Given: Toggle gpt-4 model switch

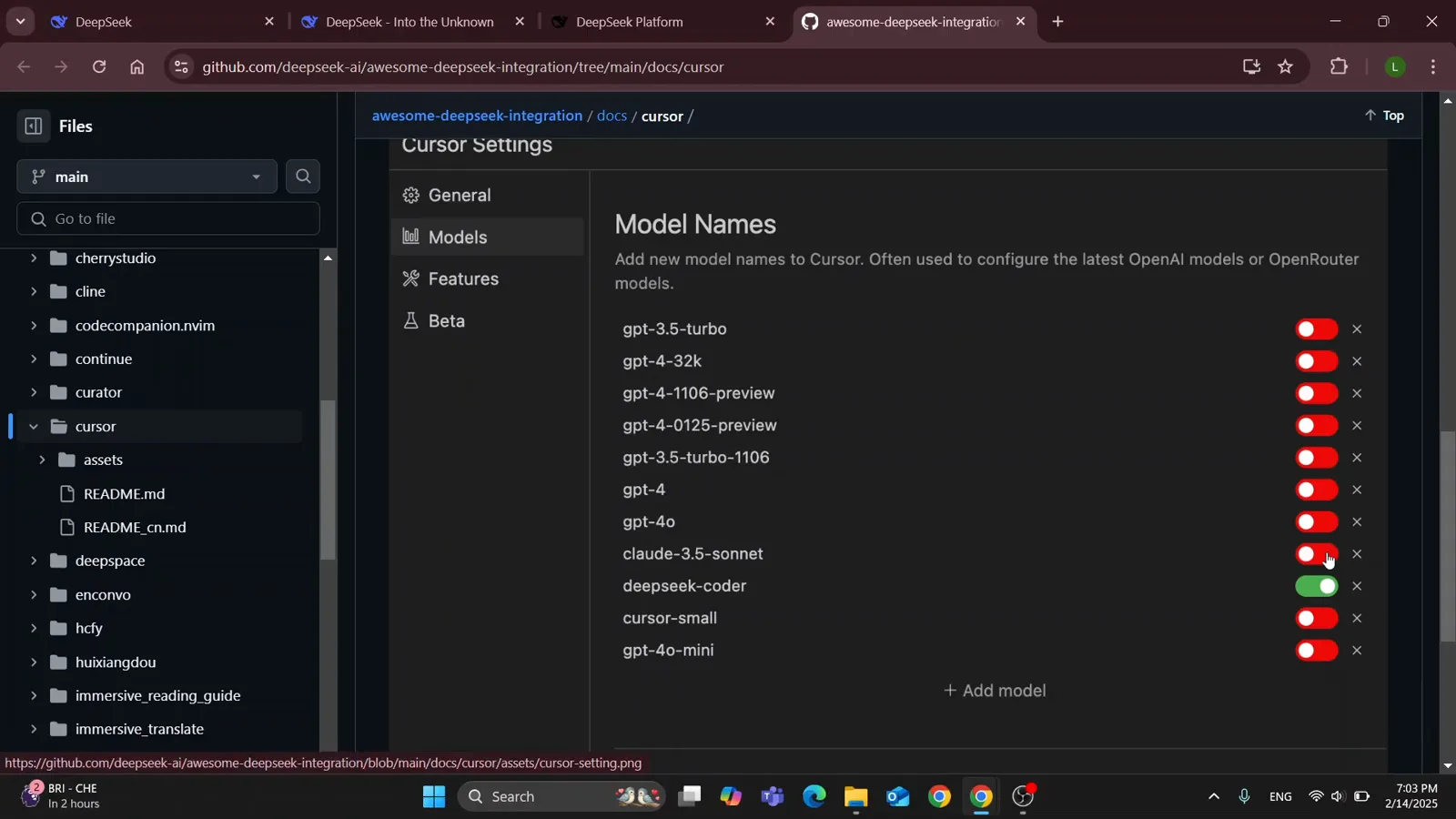Looking at the screenshot, I should (x=1317, y=490).
